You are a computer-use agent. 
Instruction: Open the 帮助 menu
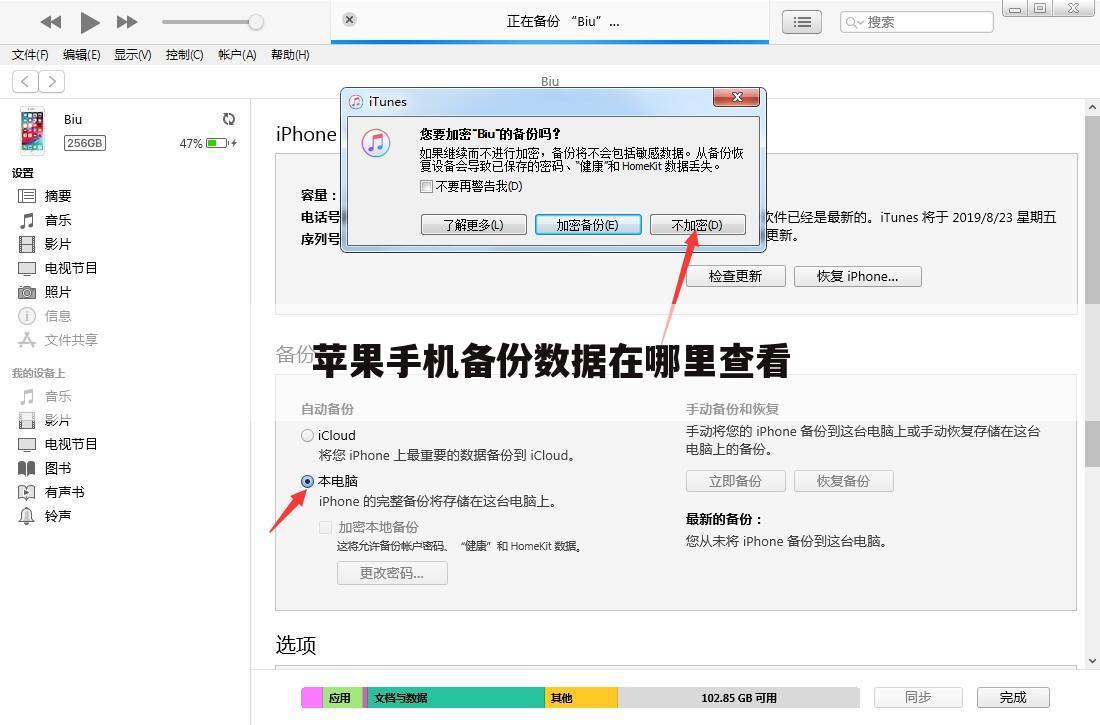pos(290,55)
